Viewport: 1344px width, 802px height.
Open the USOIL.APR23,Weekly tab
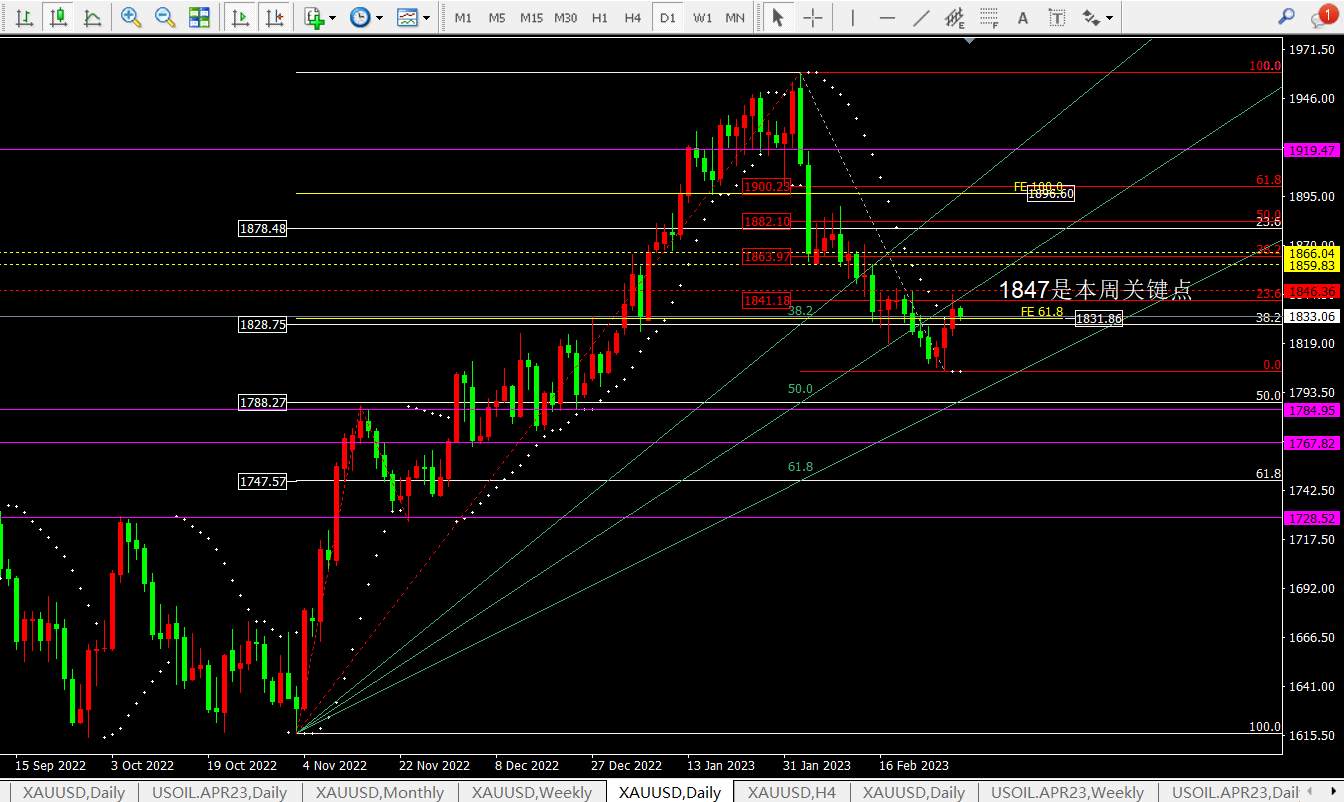pyautogui.click(x=1067, y=792)
